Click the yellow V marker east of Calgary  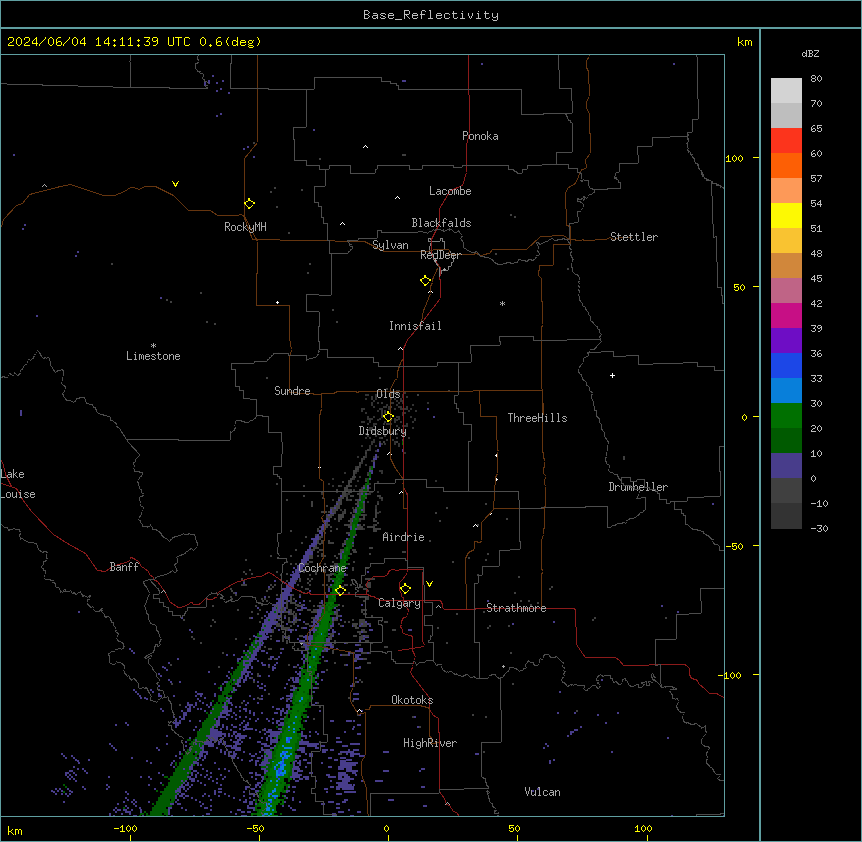coord(429,584)
